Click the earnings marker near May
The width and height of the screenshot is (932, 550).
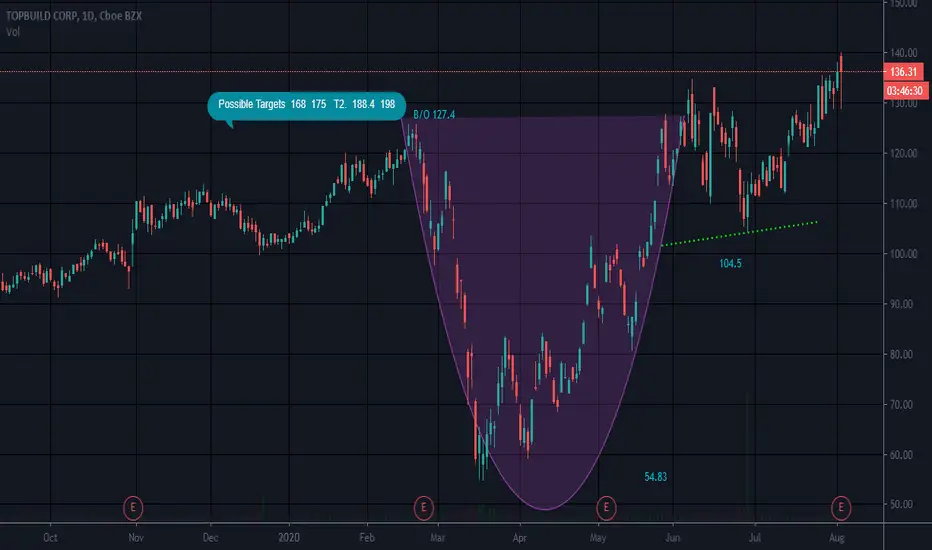pos(606,508)
